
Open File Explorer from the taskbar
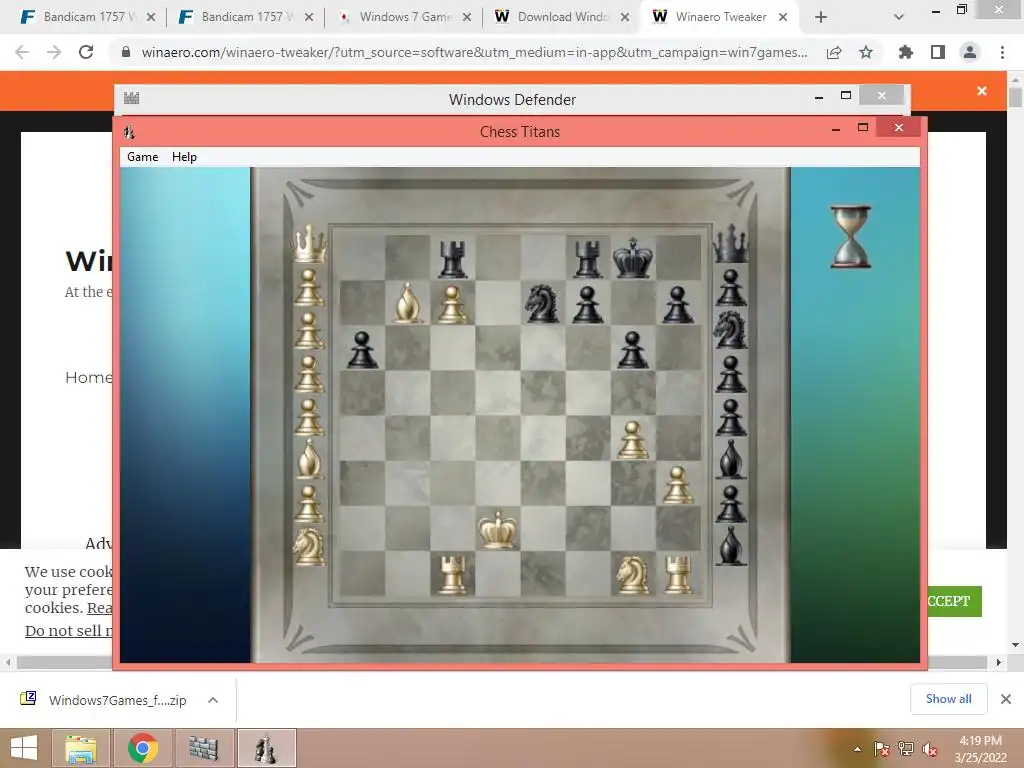click(x=81, y=748)
